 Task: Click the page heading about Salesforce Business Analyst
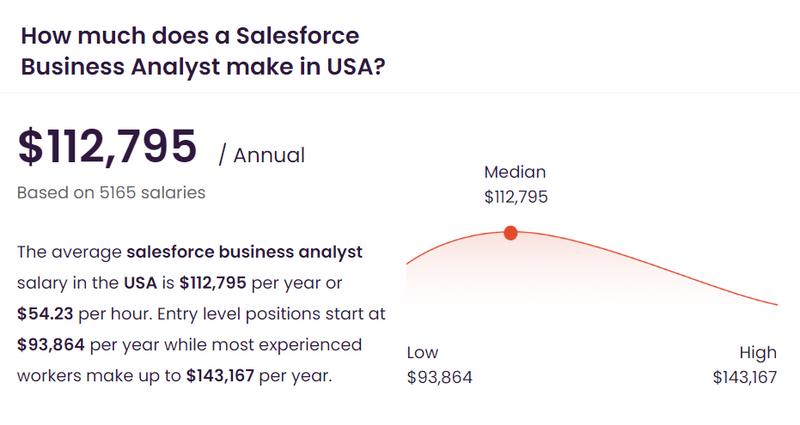(203, 51)
